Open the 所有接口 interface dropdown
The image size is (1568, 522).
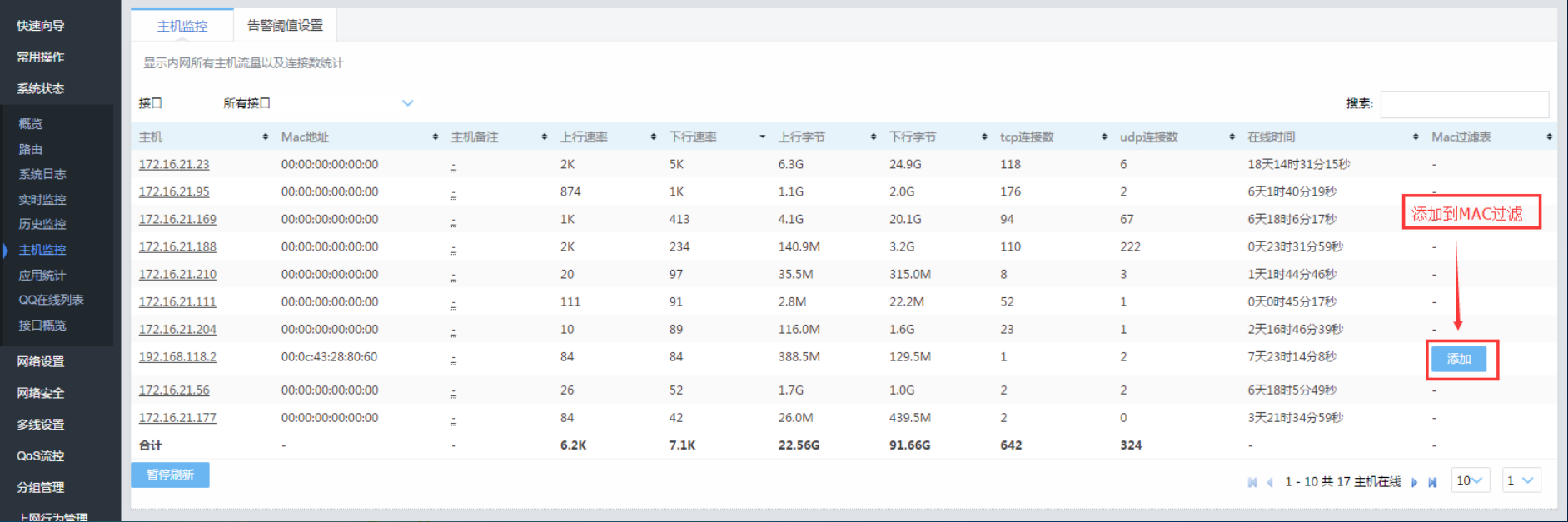pos(318,103)
